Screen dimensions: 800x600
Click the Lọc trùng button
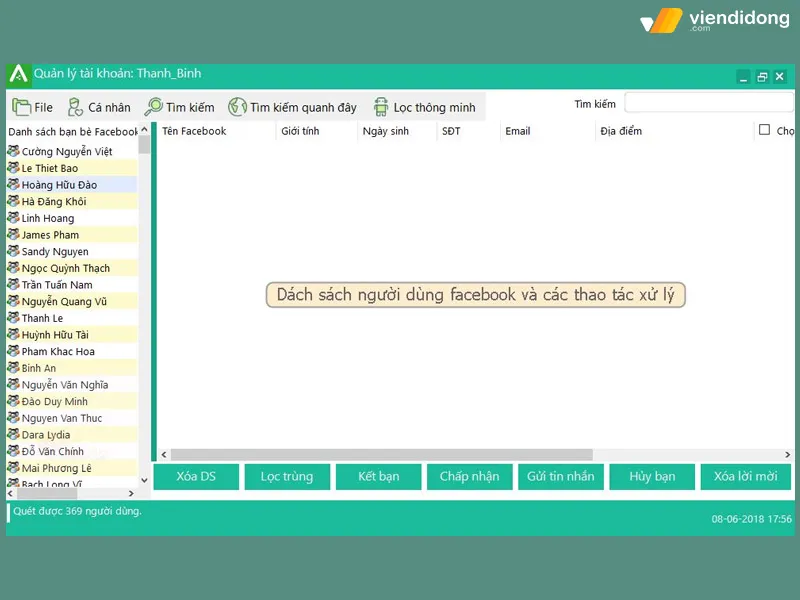pyautogui.click(x=287, y=477)
